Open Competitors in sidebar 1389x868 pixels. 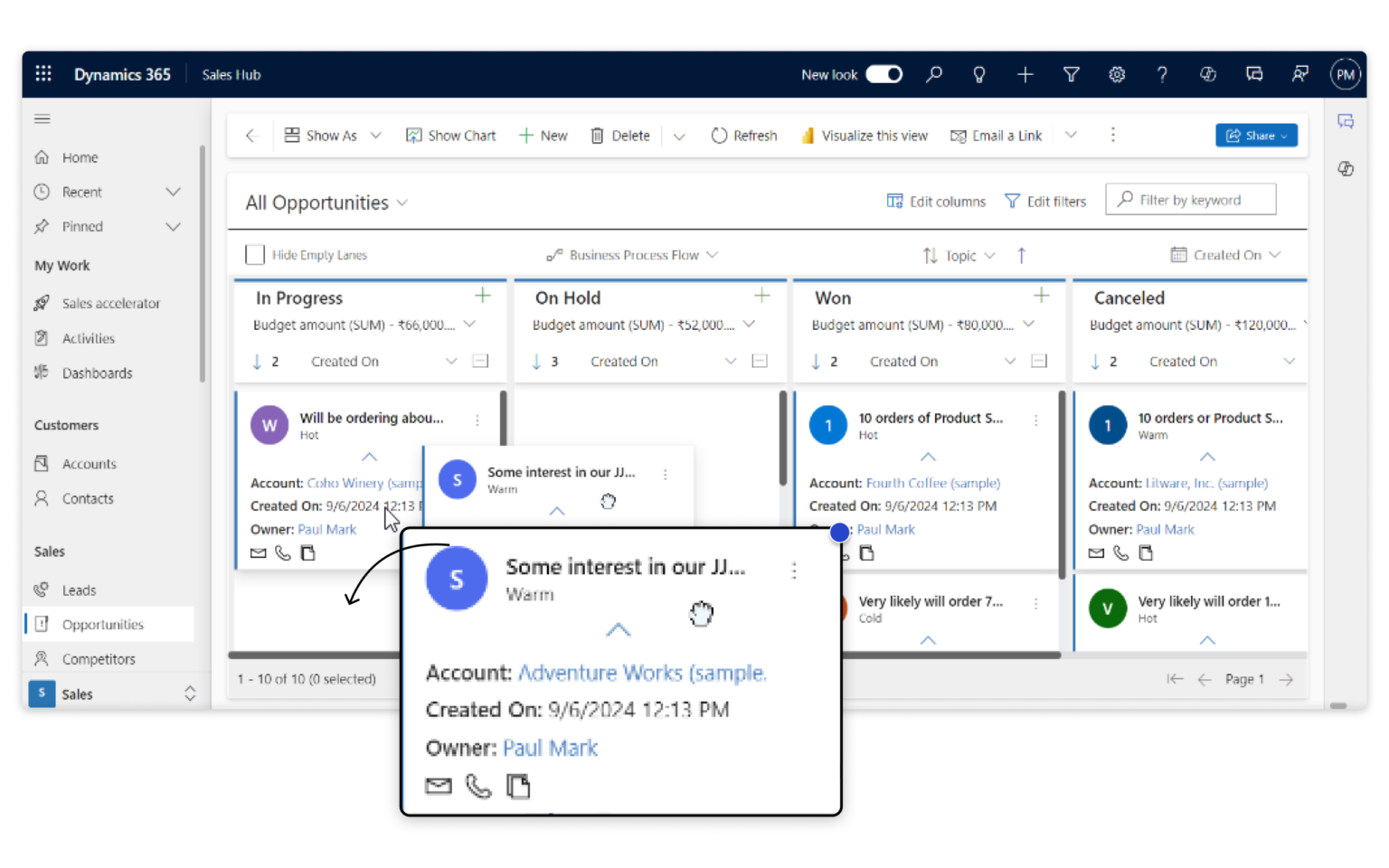pos(99,659)
